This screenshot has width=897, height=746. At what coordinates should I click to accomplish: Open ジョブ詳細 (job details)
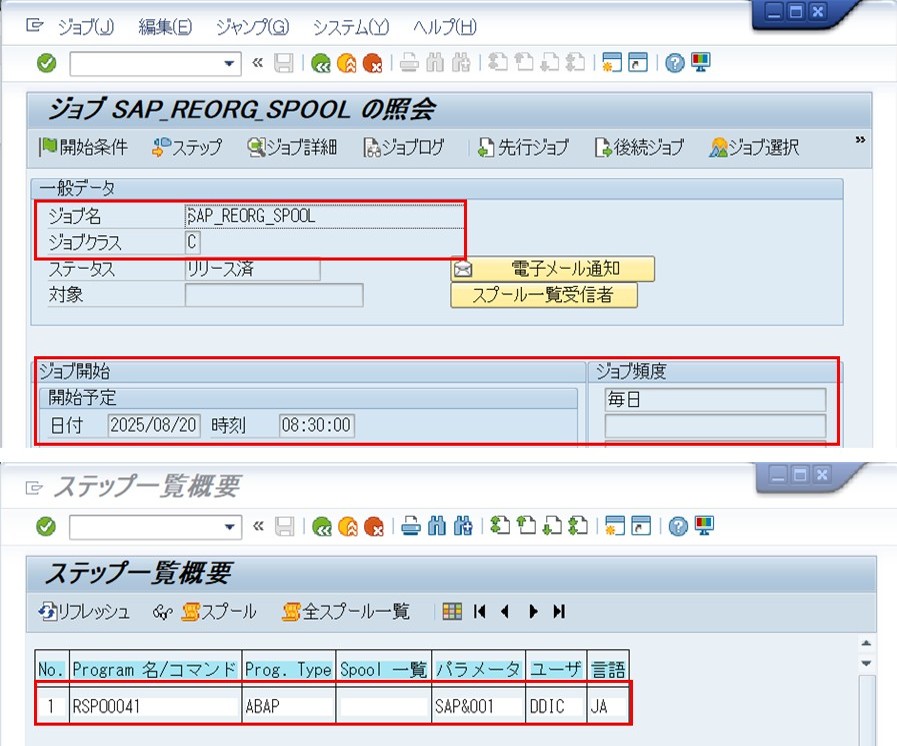(292, 148)
